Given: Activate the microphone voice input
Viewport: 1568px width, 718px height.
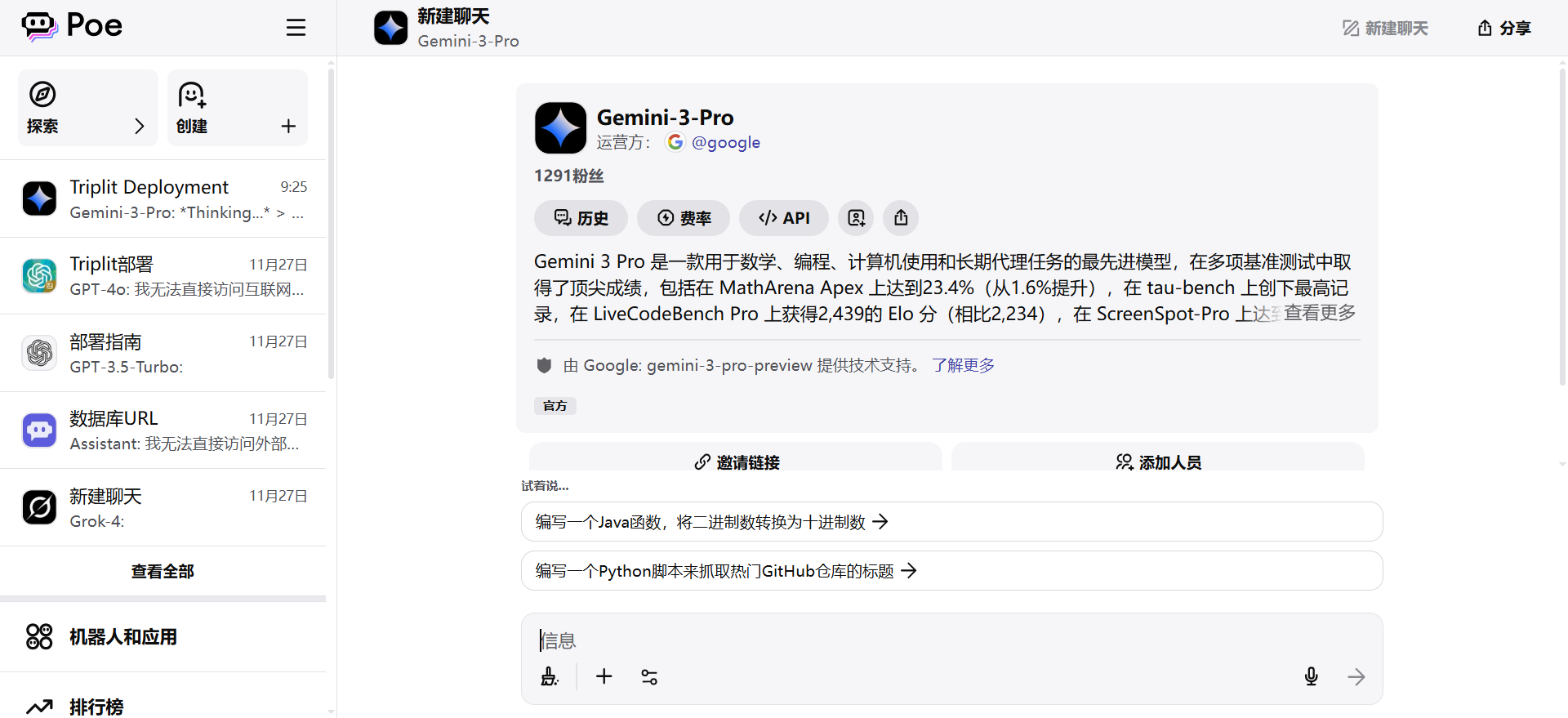Looking at the screenshot, I should pos(1311,676).
